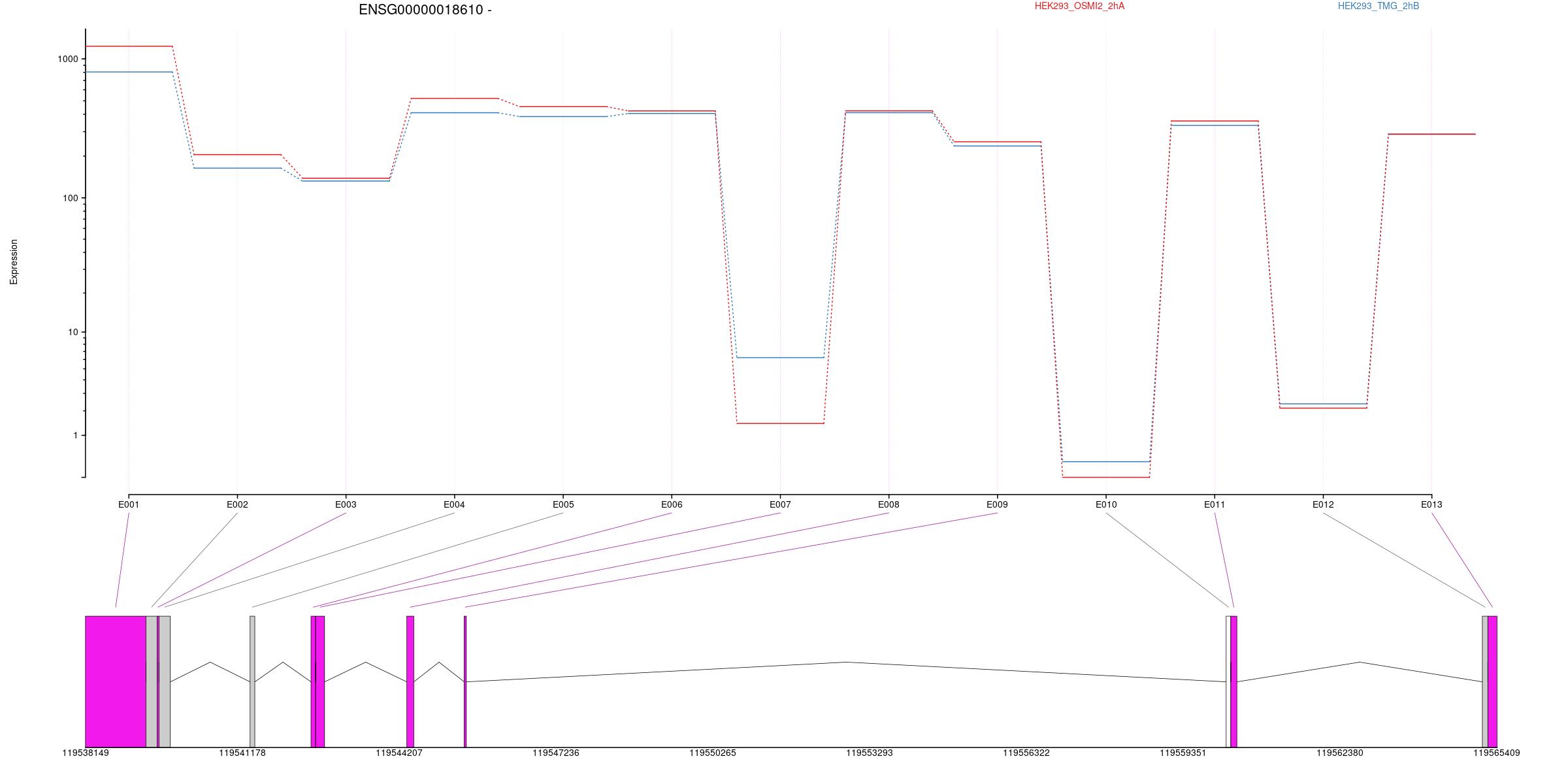Click the gray exon block near 119541178
The width and height of the screenshot is (1568, 784).
tap(252, 681)
